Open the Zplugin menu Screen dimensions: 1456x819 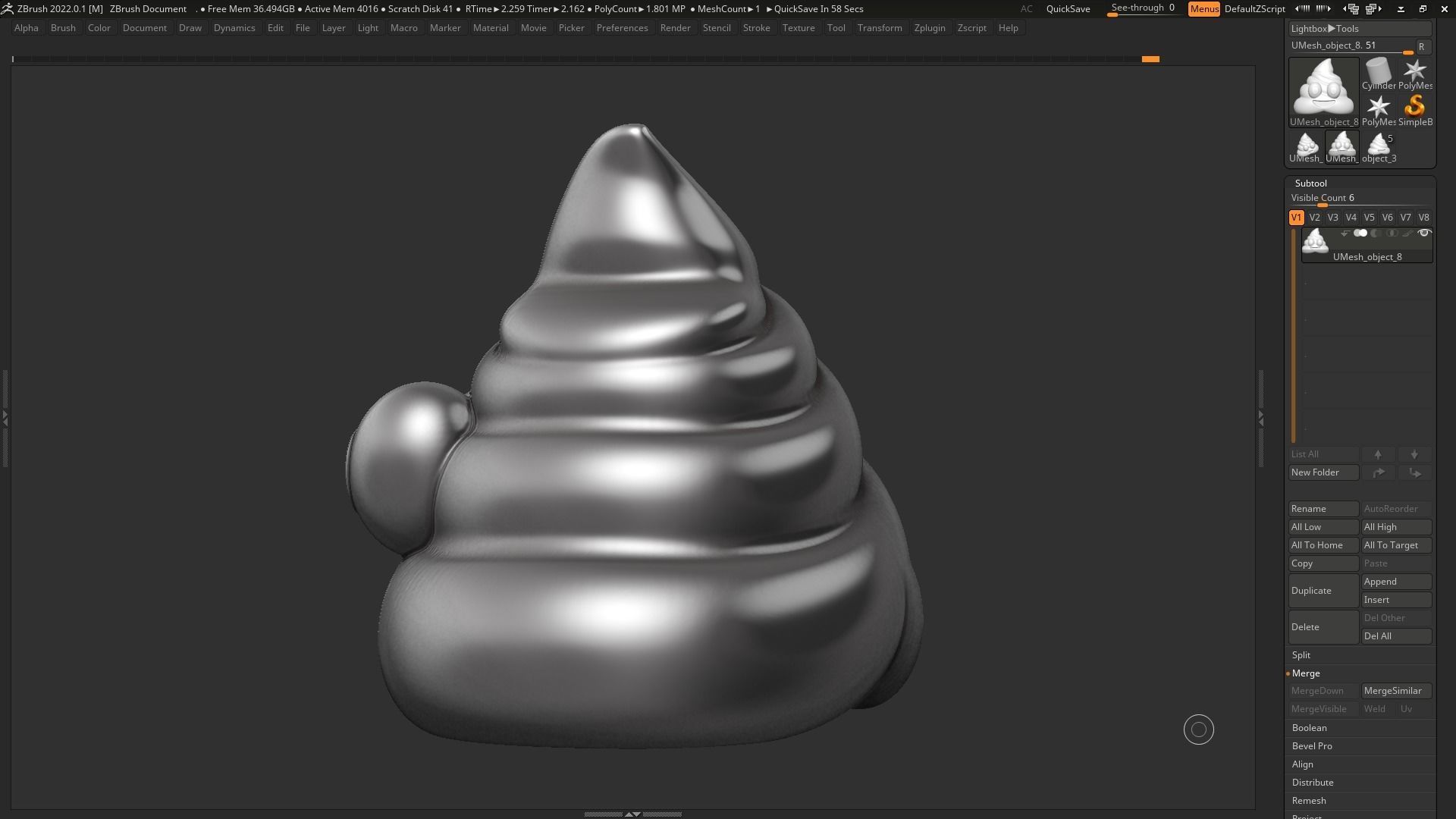[930, 28]
